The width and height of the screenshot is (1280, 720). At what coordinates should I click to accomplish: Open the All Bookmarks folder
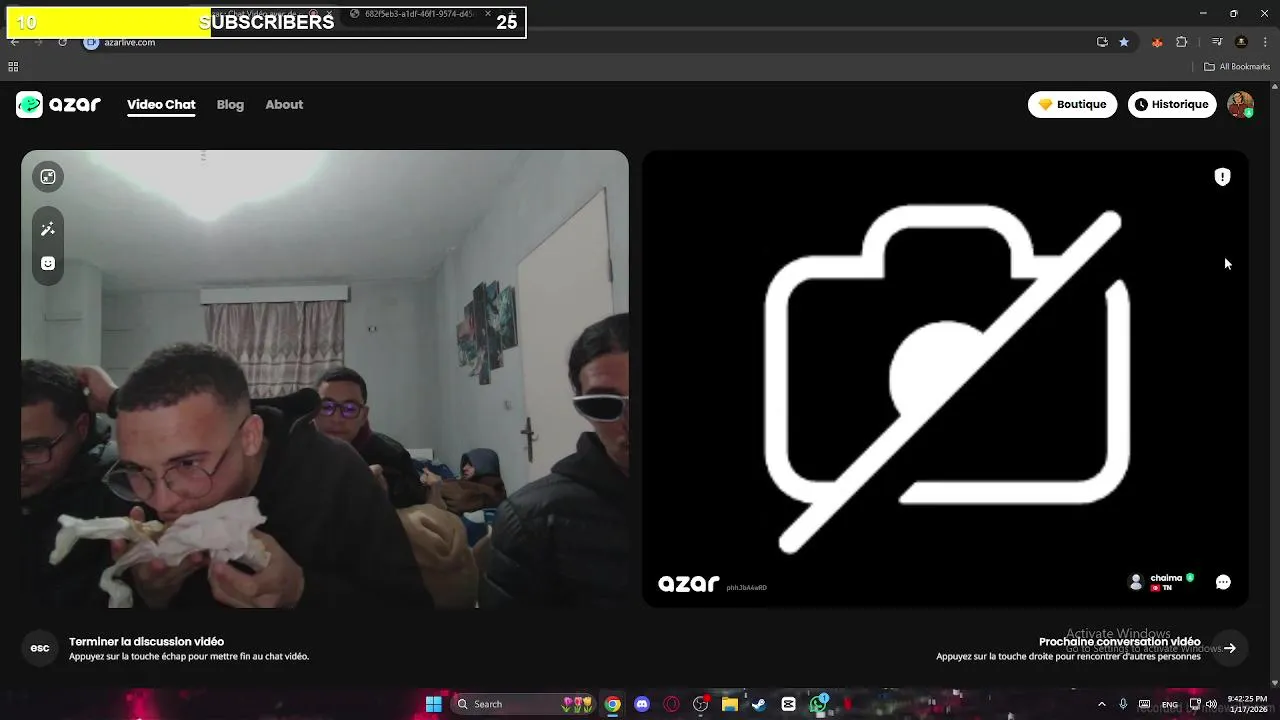(1237, 67)
